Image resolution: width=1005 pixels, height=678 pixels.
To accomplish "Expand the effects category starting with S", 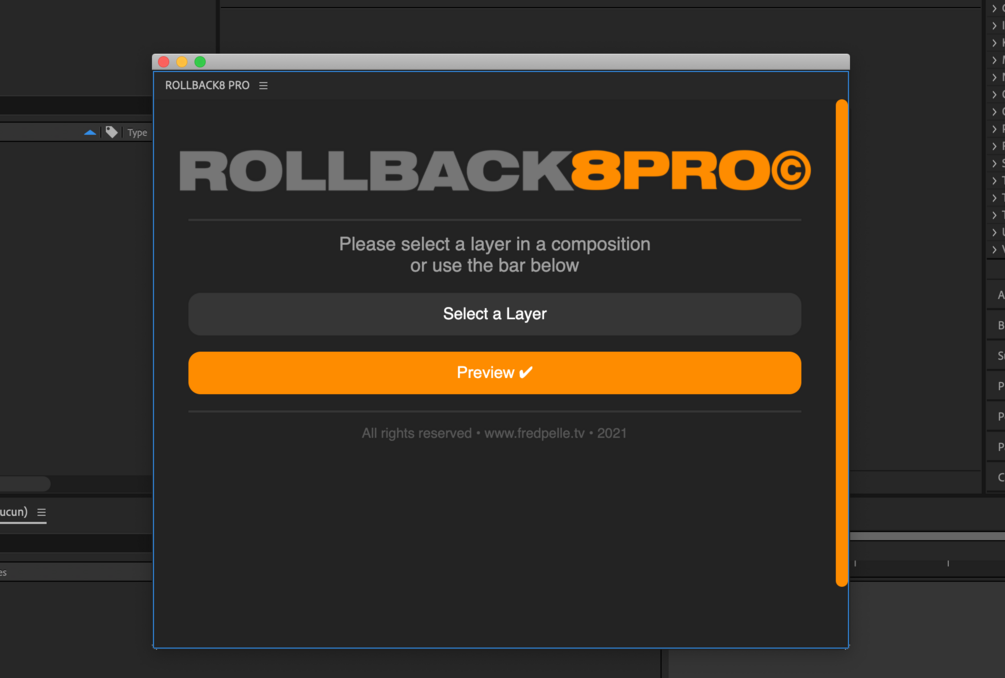I will pos(995,163).
